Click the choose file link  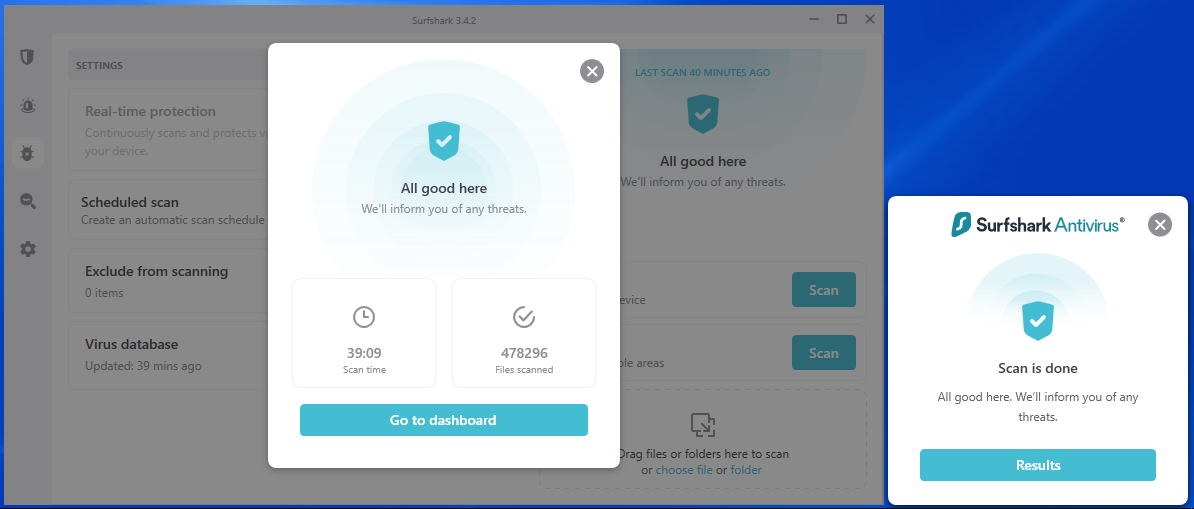click(x=684, y=470)
